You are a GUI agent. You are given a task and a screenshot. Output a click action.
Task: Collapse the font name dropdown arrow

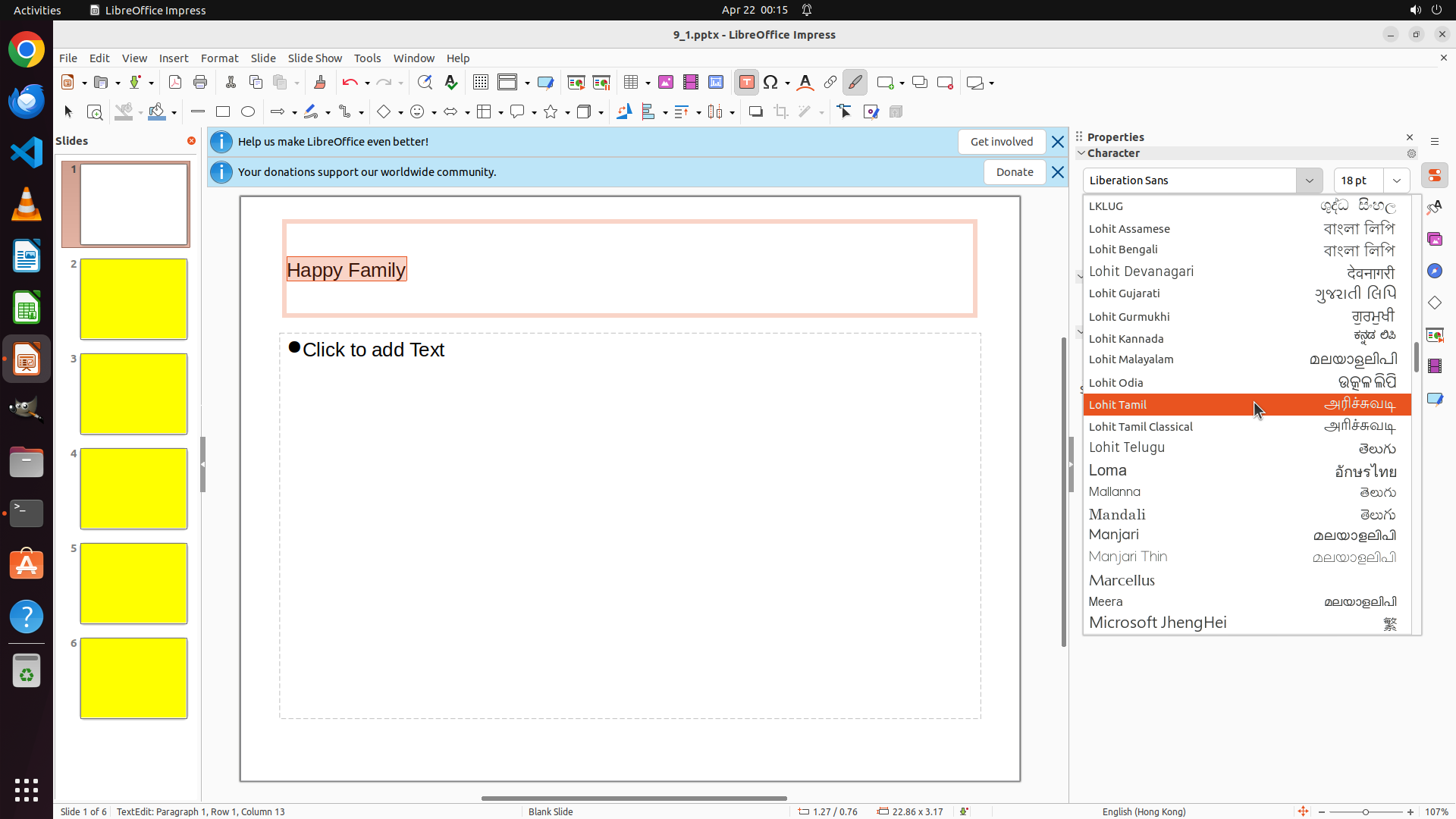(x=1309, y=180)
